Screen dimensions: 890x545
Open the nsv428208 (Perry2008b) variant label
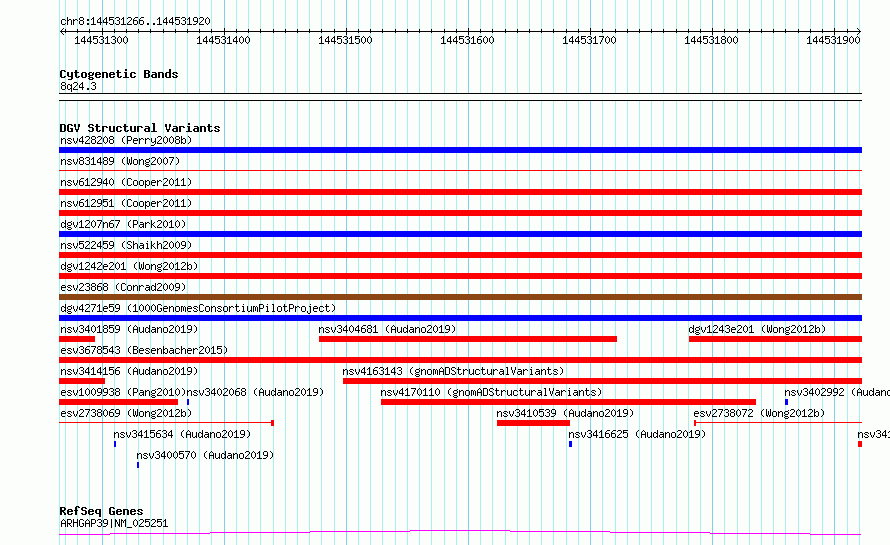[126, 140]
